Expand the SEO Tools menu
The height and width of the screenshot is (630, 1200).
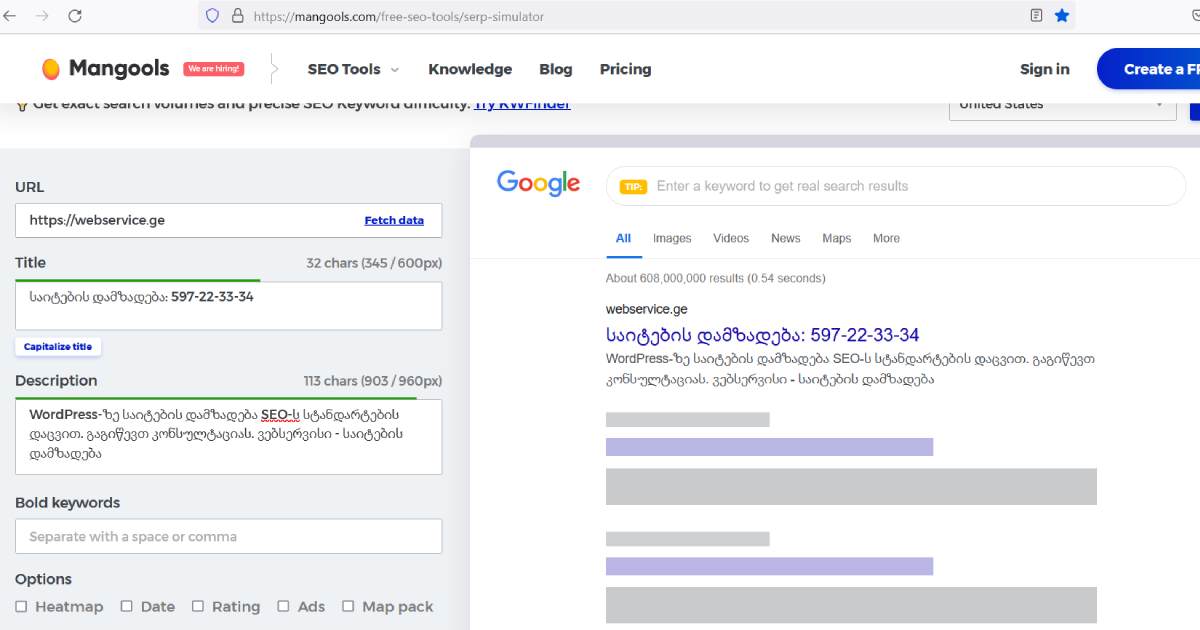pos(353,69)
